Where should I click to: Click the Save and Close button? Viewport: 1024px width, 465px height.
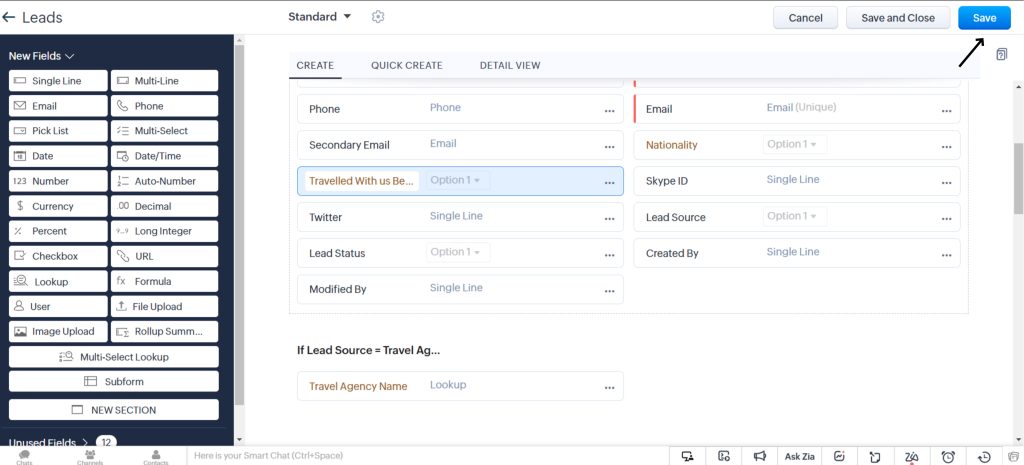coord(897,18)
